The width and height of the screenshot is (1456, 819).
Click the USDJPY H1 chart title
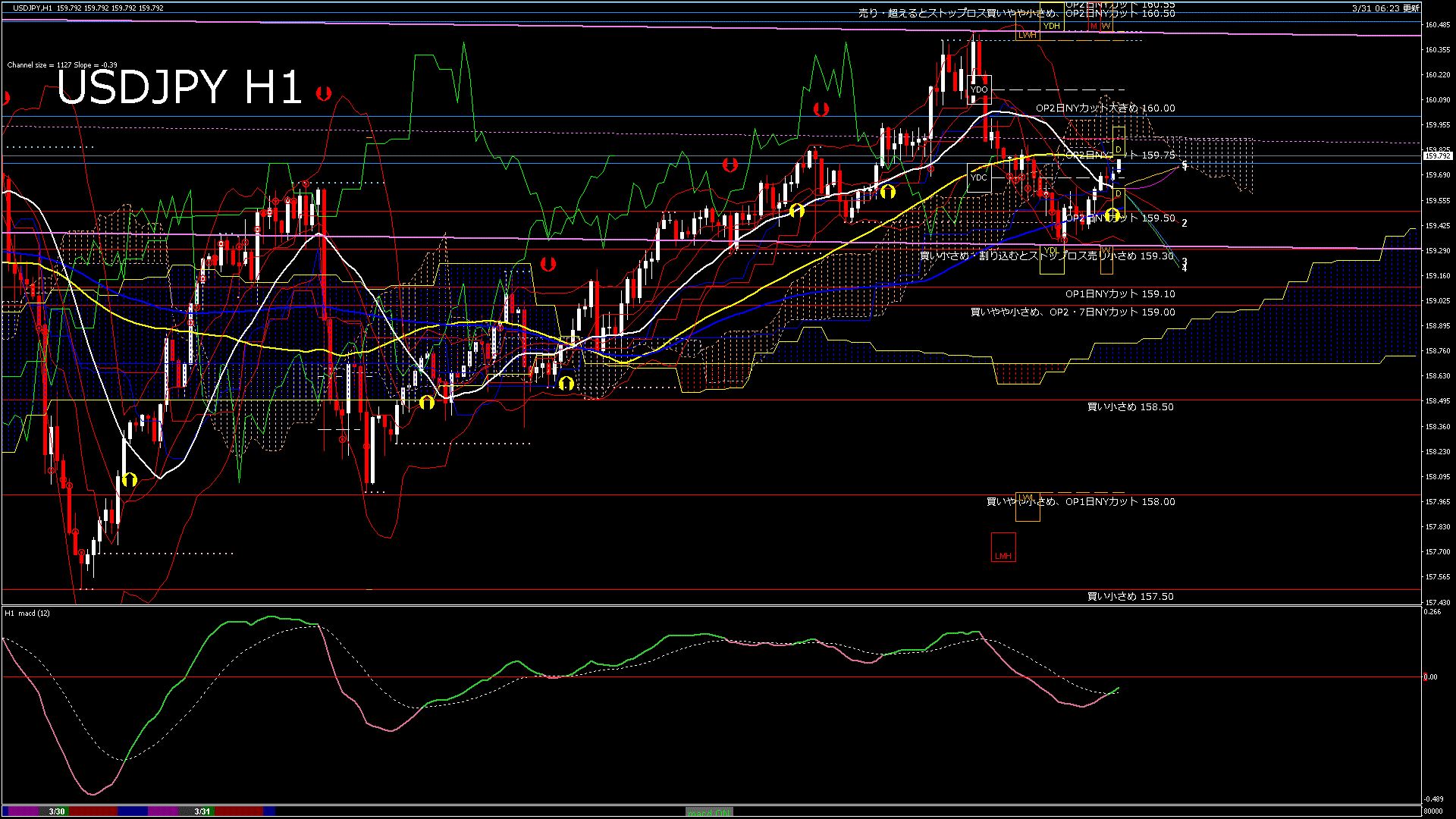pyautogui.click(x=179, y=87)
